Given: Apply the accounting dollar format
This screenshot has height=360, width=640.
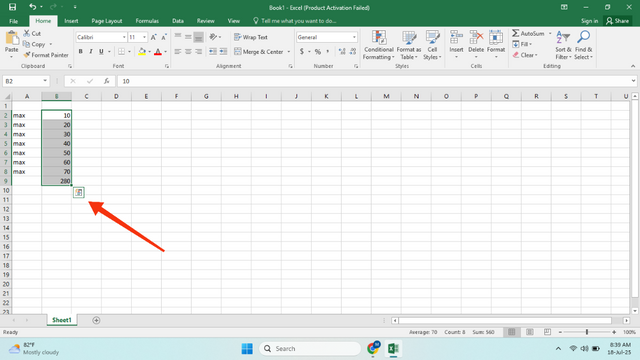Looking at the screenshot, I should (302, 51).
